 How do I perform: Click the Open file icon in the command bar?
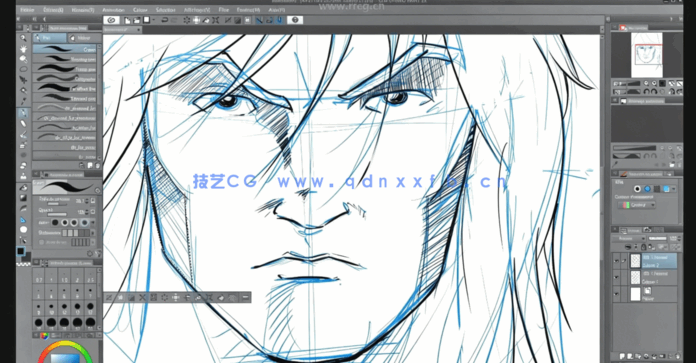[137, 20]
